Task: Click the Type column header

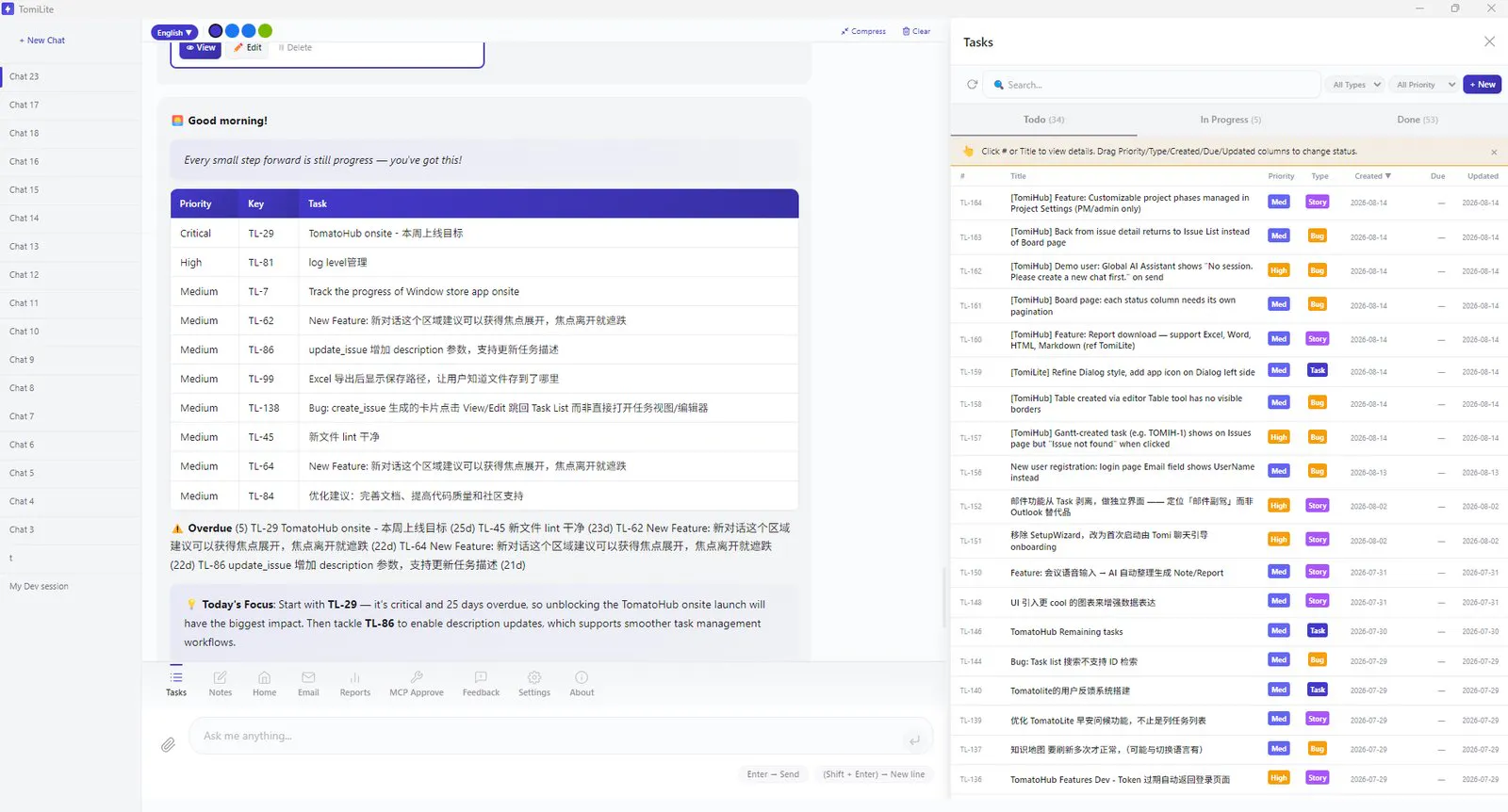Action: (x=1319, y=176)
